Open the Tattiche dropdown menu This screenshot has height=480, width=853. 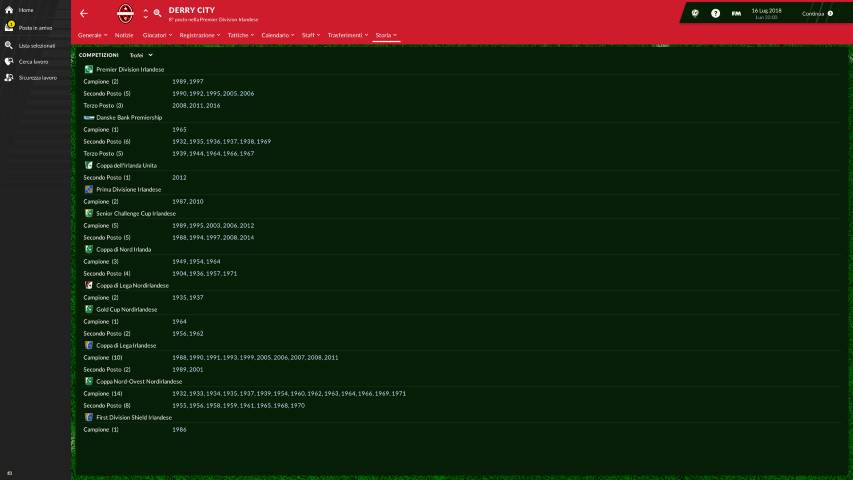(x=241, y=35)
